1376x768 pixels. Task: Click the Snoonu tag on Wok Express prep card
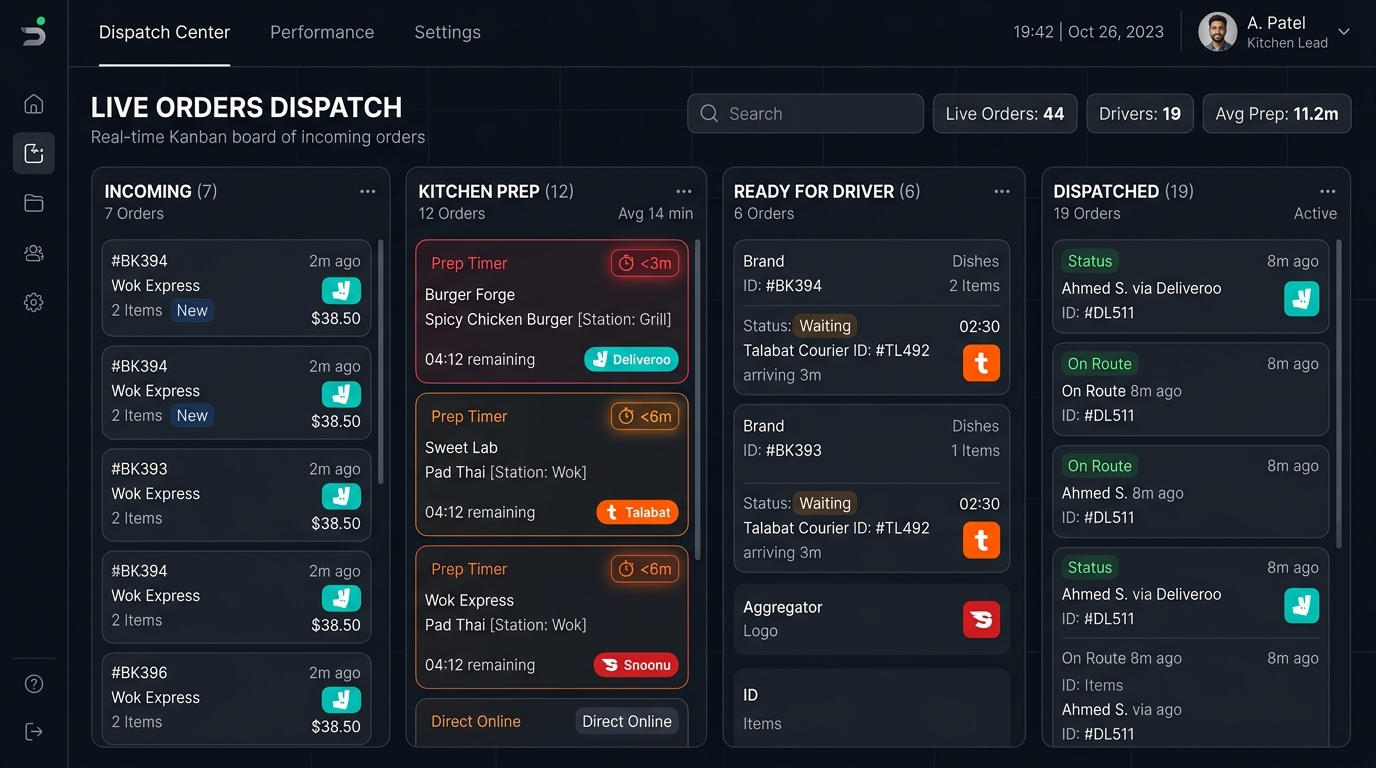(x=636, y=665)
